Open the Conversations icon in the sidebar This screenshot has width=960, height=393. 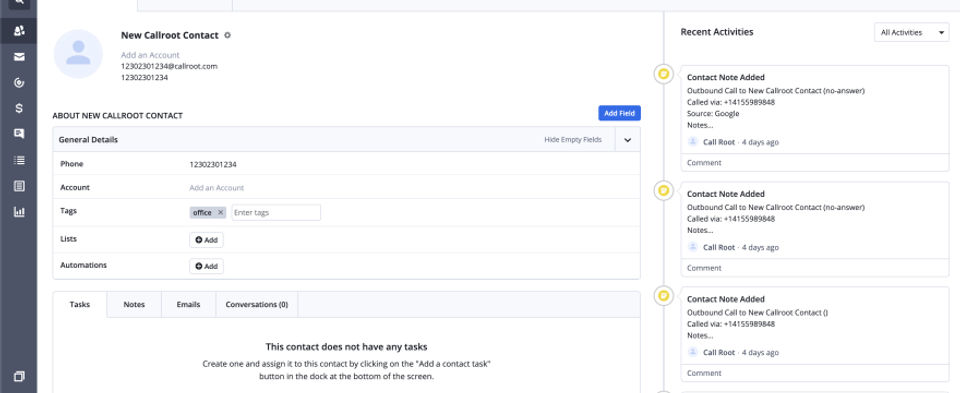coord(19,134)
